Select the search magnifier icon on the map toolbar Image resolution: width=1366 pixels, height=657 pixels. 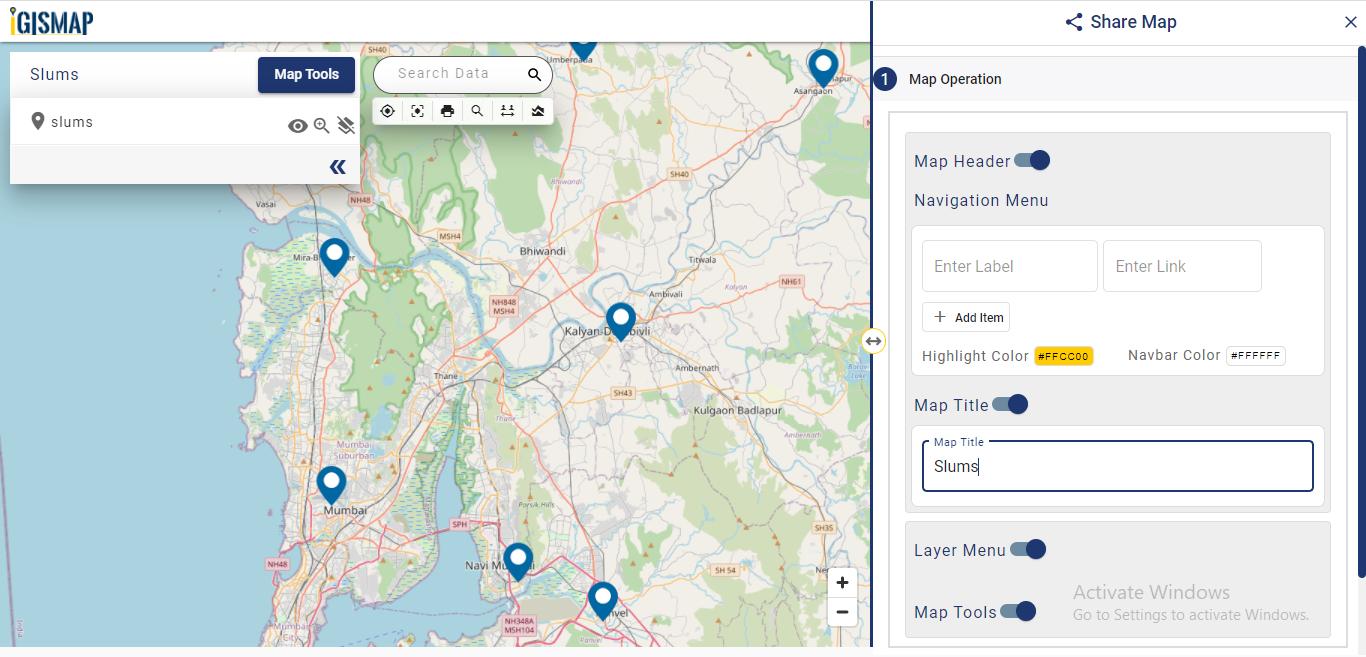477,111
